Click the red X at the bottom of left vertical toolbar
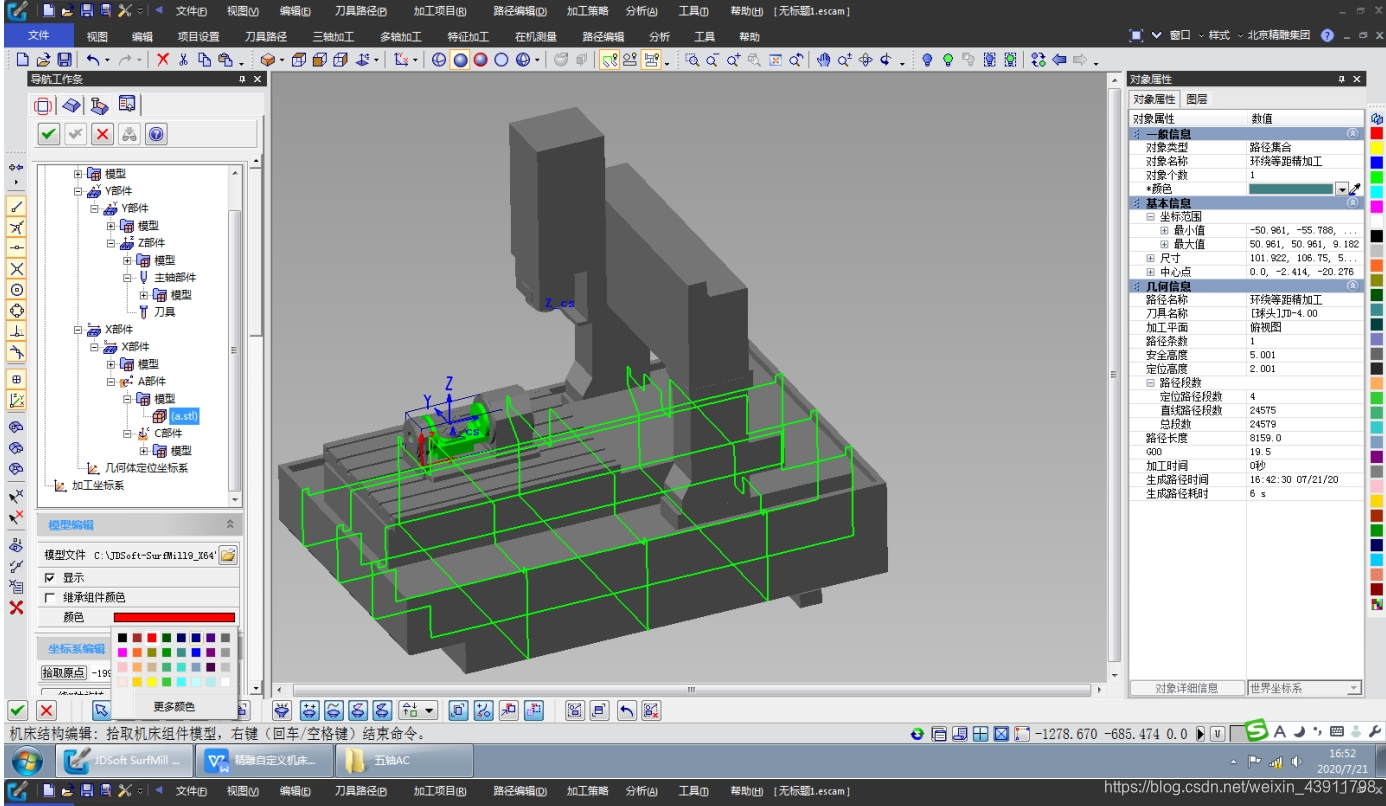 point(16,607)
